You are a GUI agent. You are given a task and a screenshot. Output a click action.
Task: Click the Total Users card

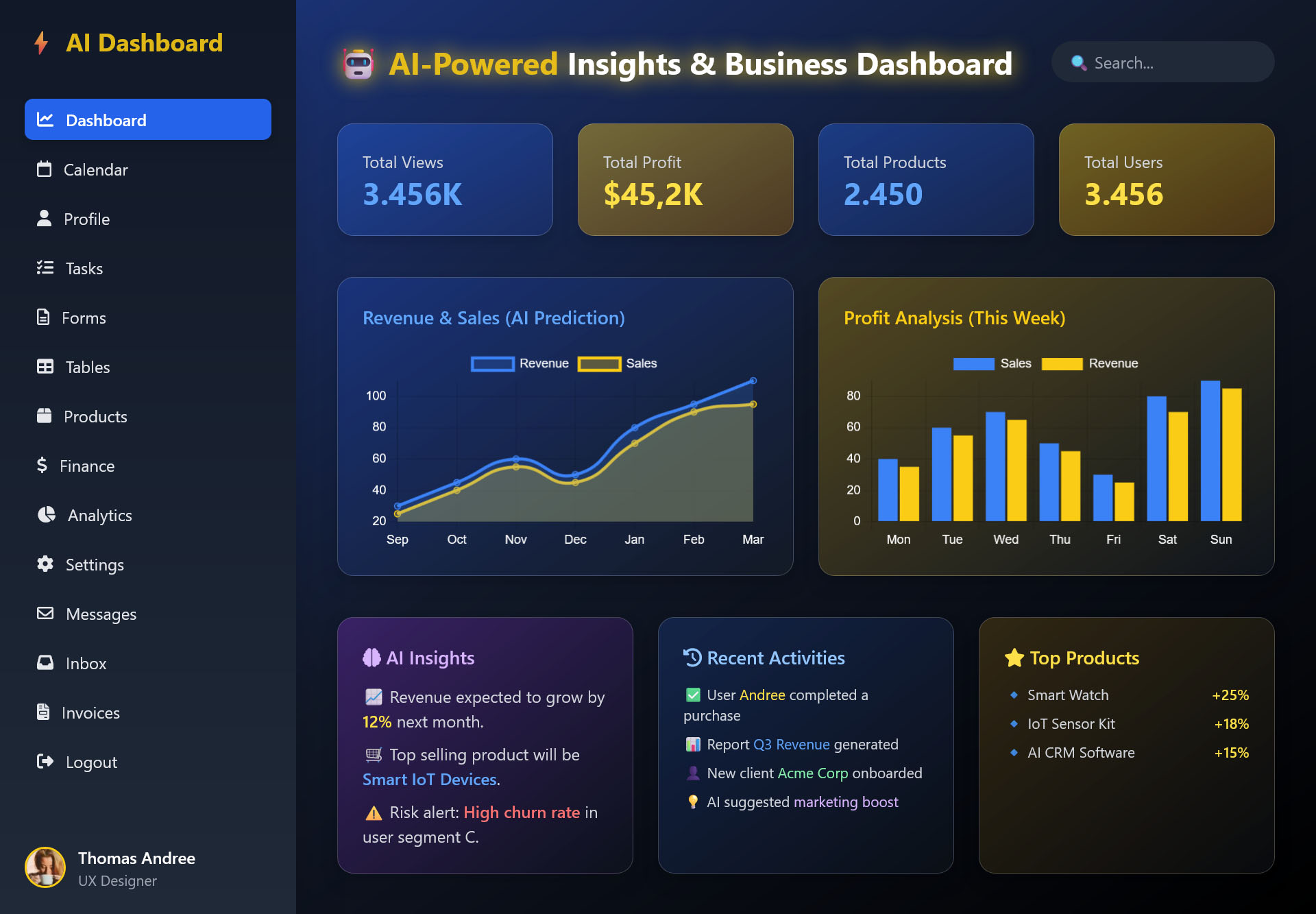pos(1167,180)
